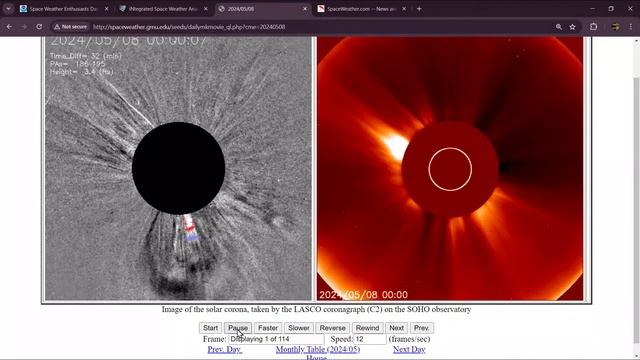This screenshot has height=360, width=640.
Task: Click the red LASCO C2 coronagraph image
Action: point(450,168)
